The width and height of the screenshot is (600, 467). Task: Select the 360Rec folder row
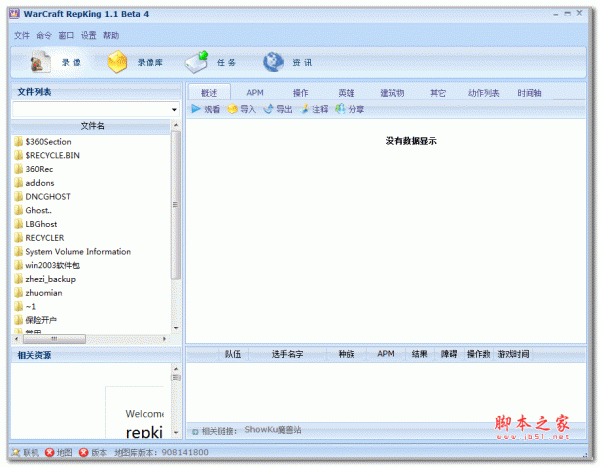click(92, 169)
